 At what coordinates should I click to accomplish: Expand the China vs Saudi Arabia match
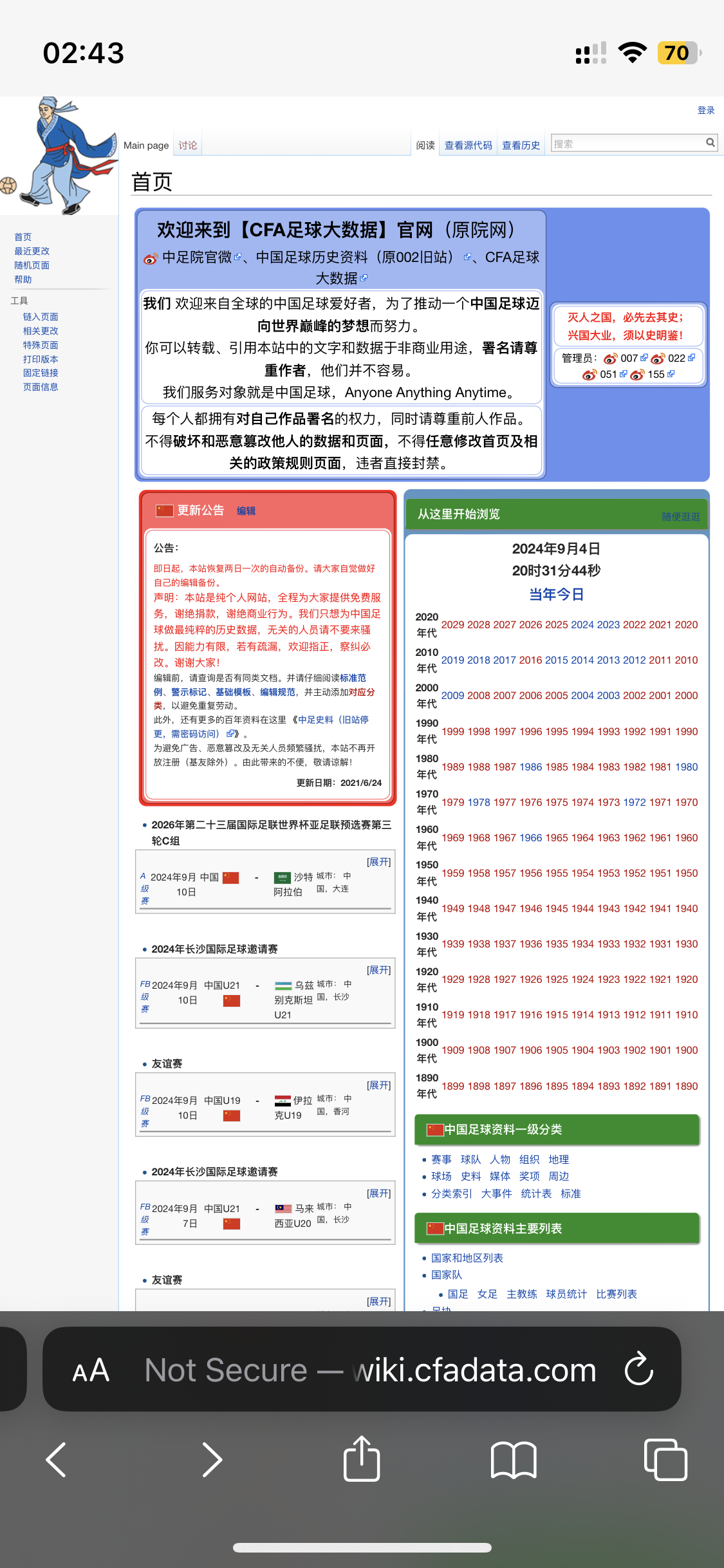click(378, 862)
